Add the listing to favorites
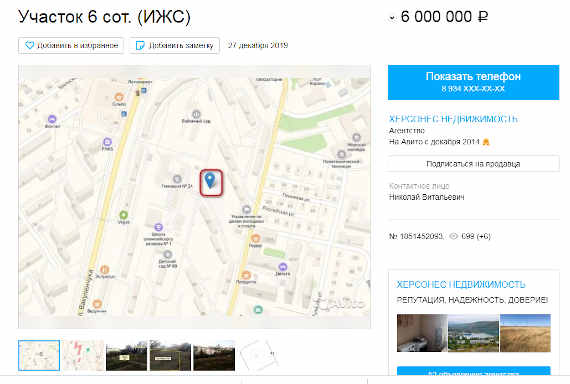The height and width of the screenshot is (384, 570). tap(71, 45)
